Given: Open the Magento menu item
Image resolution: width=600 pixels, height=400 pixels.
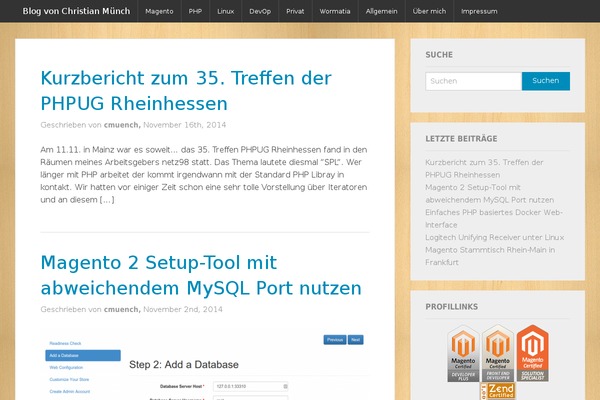Looking at the screenshot, I should (159, 11).
